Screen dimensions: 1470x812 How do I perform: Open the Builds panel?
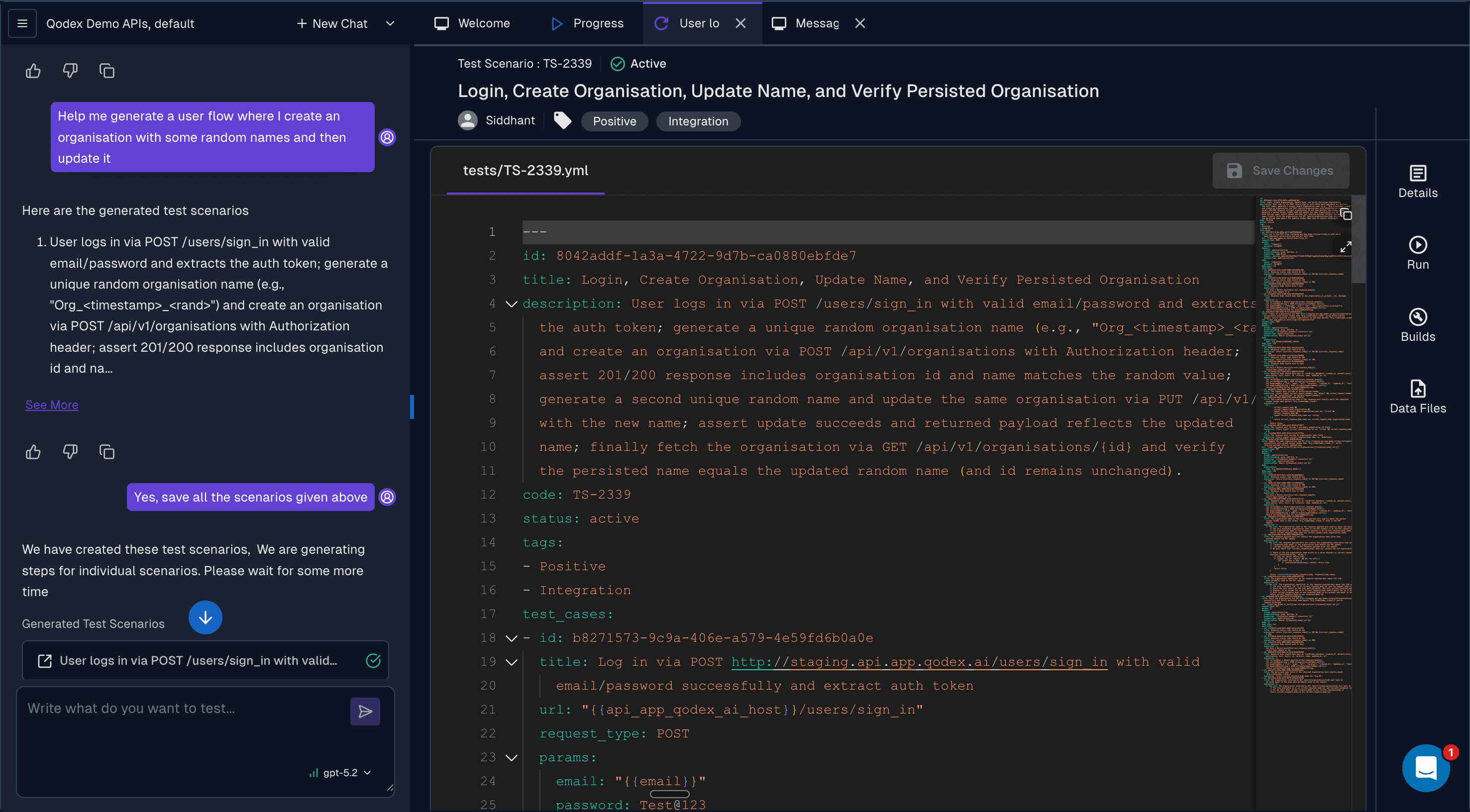[1417, 325]
